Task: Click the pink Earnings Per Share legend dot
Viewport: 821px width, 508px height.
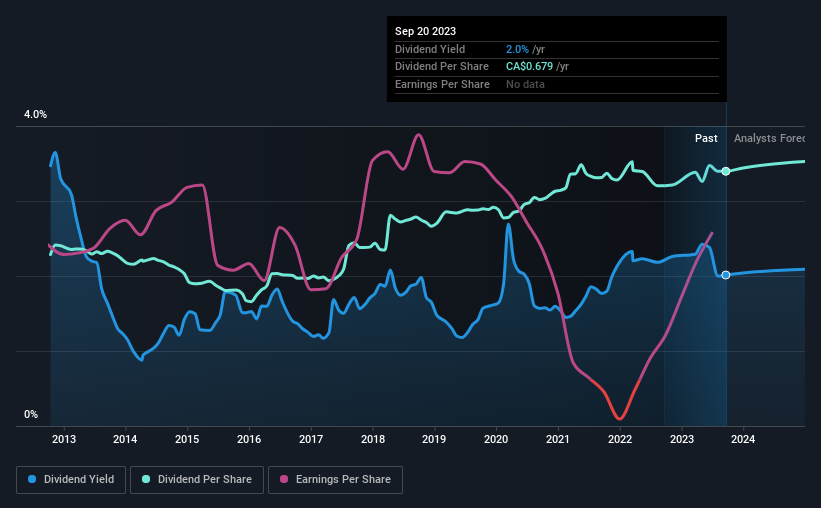Action: point(284,479)
